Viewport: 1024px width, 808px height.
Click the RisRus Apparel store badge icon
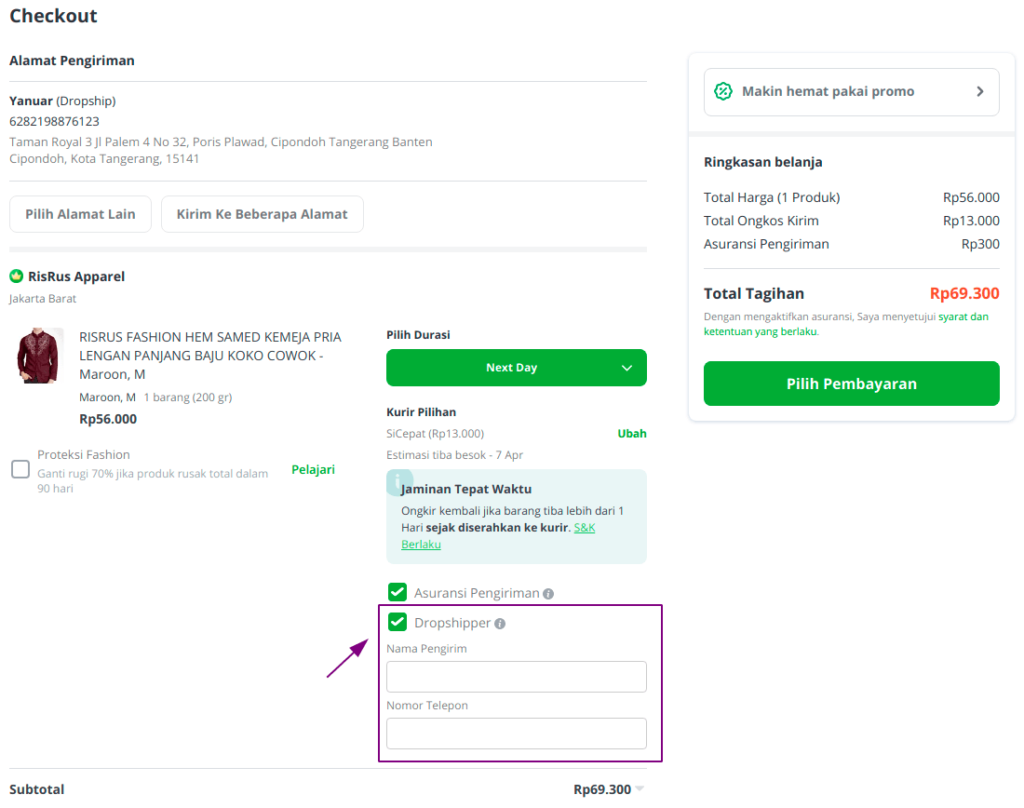[16, 276]
